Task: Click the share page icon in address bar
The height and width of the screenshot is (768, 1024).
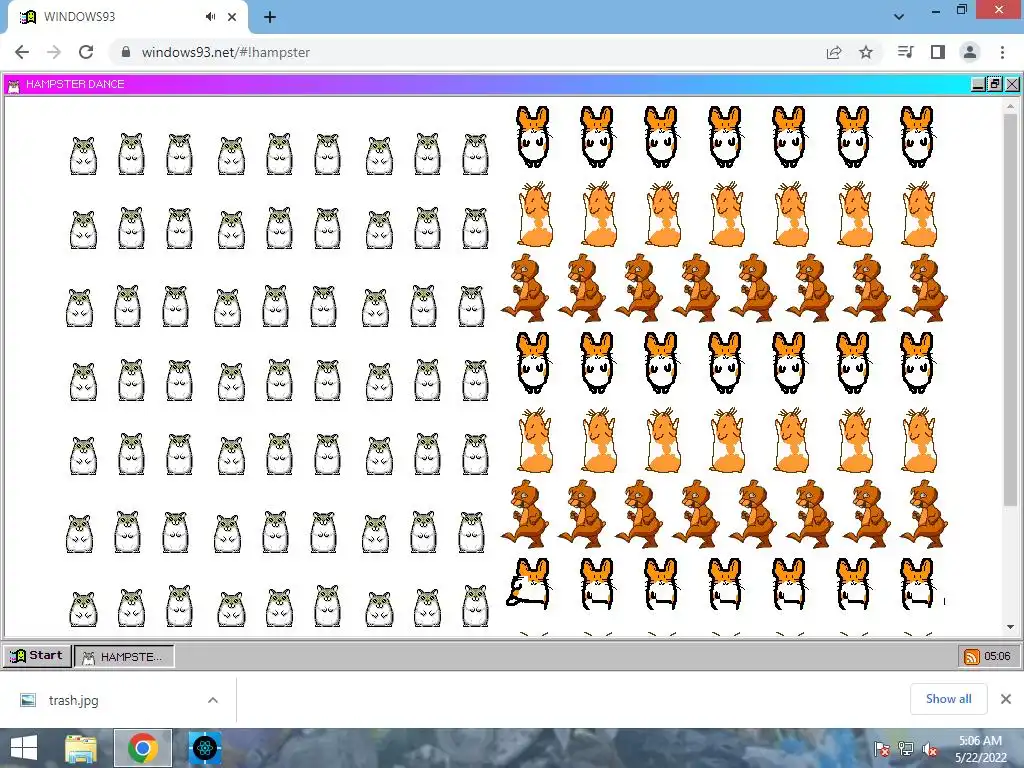Action: [834, 52]
